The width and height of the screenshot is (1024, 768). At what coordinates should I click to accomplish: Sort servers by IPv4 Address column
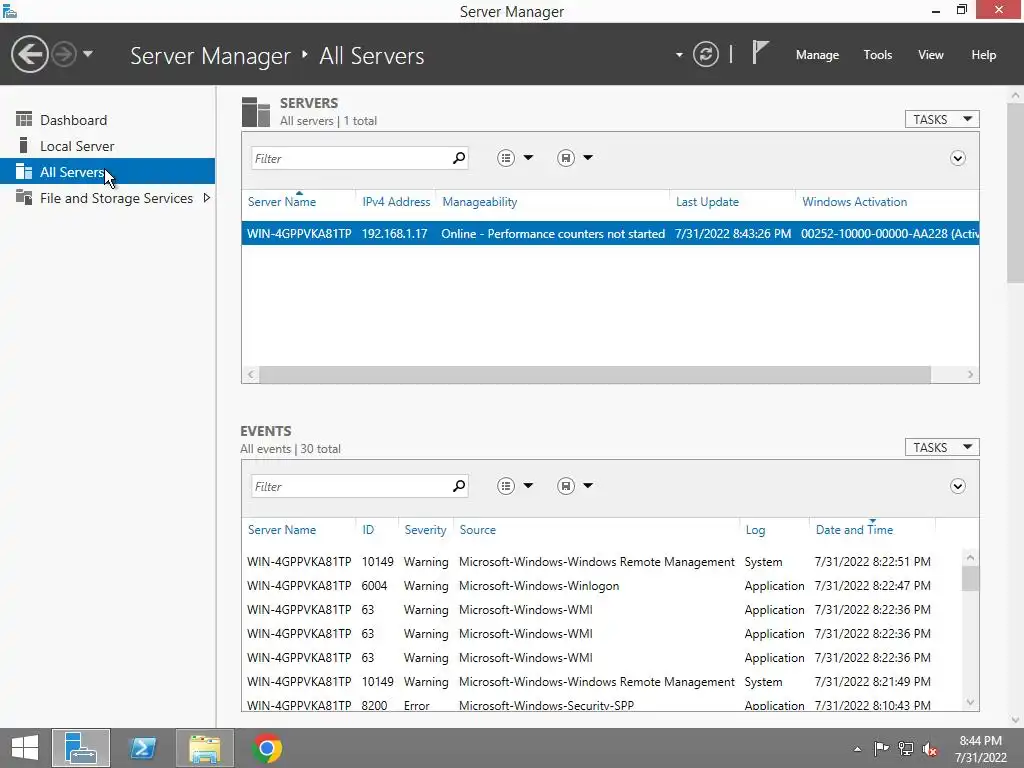[396, 202]
